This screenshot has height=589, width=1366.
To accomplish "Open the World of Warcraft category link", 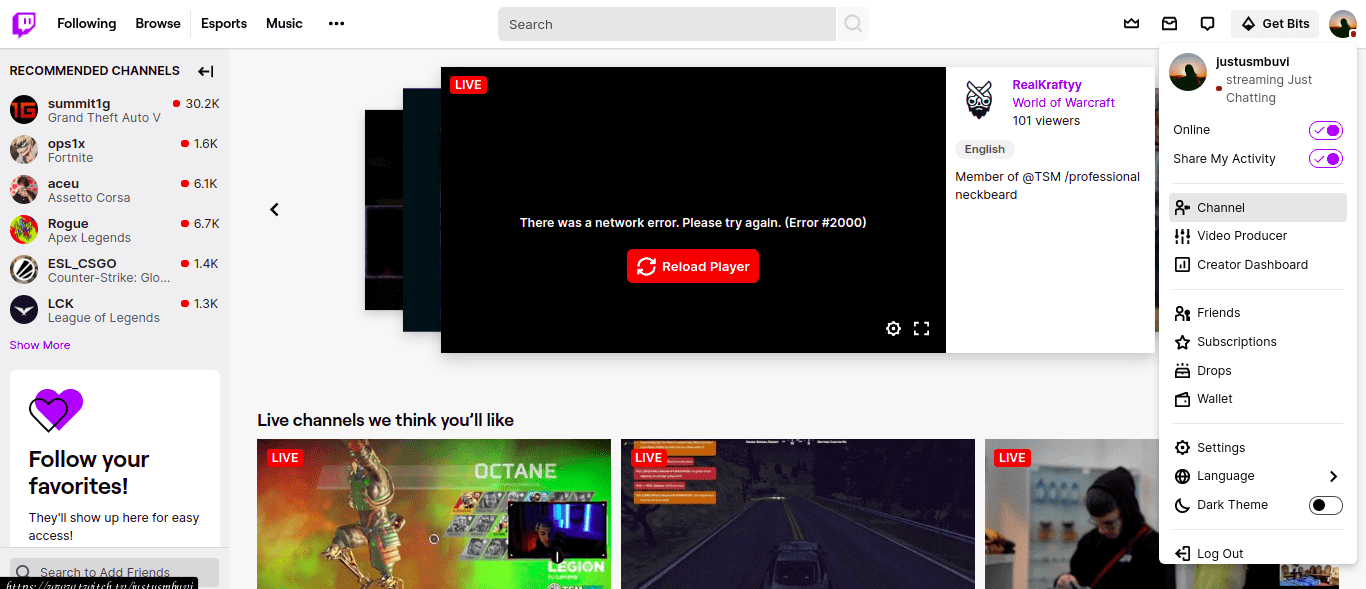I will click(x=1063, y=103).
